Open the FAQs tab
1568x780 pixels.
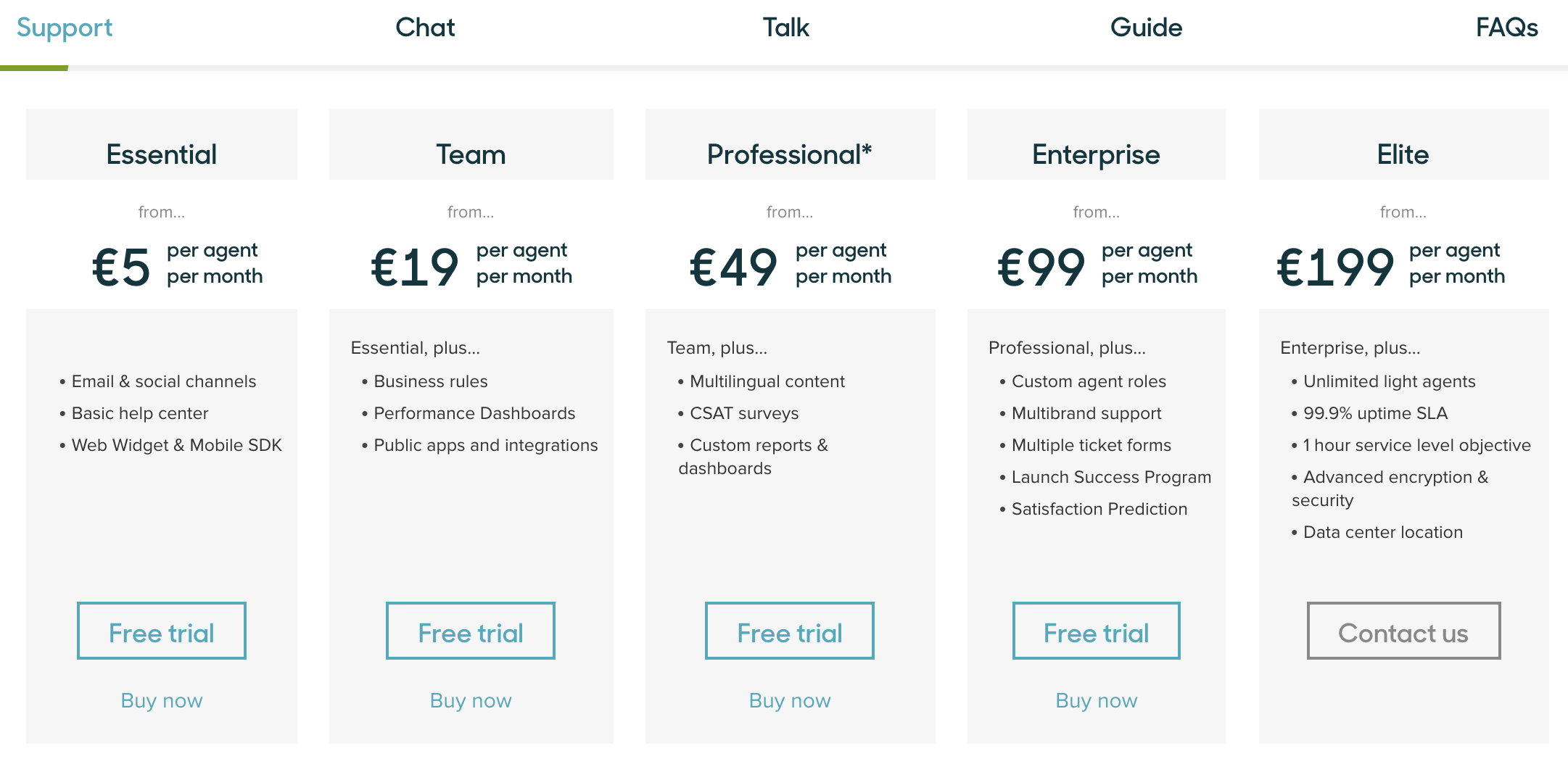coord(1506,28)
